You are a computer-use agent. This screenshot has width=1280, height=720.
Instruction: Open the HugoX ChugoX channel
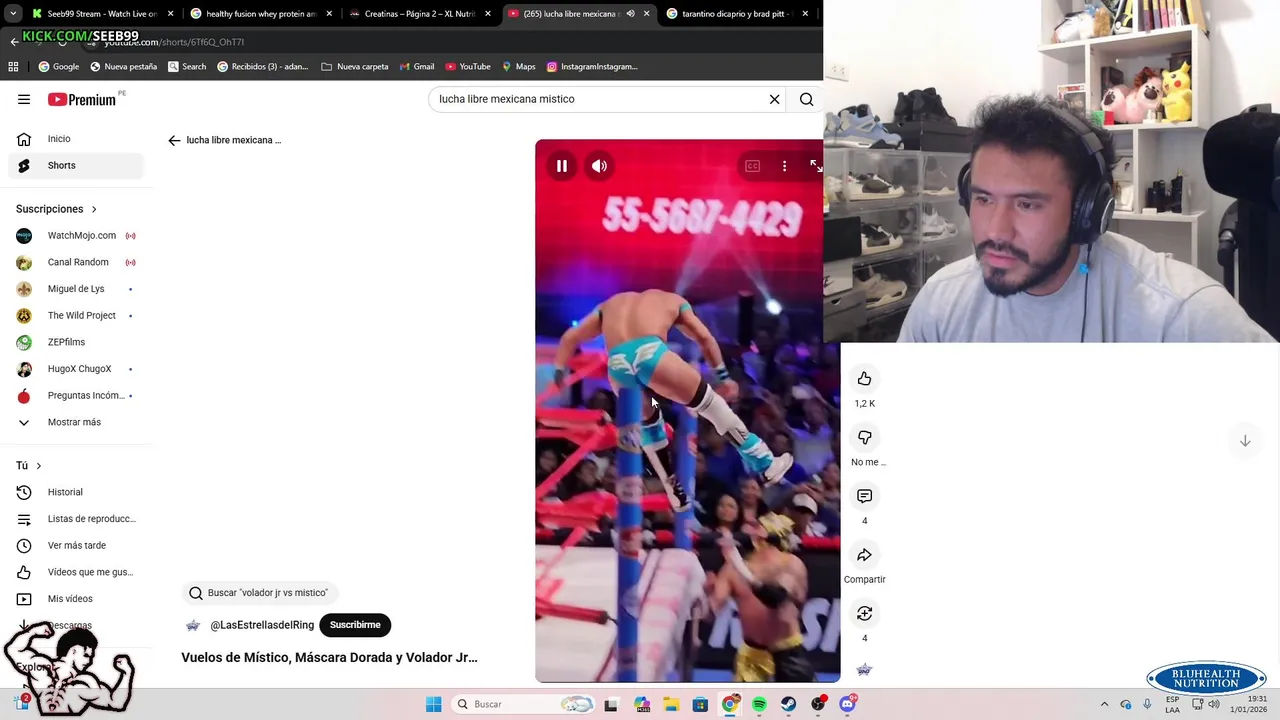pyautogui.click(x=76, y=369)
